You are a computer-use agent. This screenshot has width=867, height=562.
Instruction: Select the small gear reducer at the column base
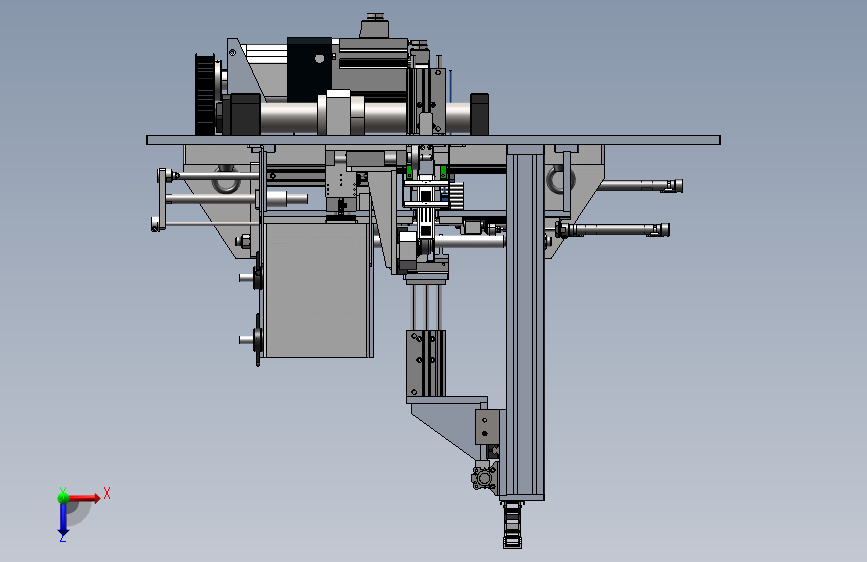(x=484, y=477)
